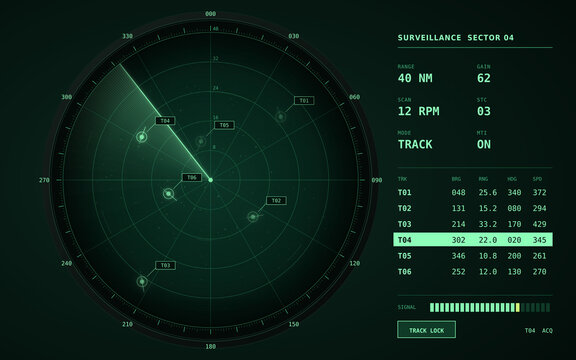576x360 pixels.
Task: Click the 000 bearing label on bezel
Action: 210,14
